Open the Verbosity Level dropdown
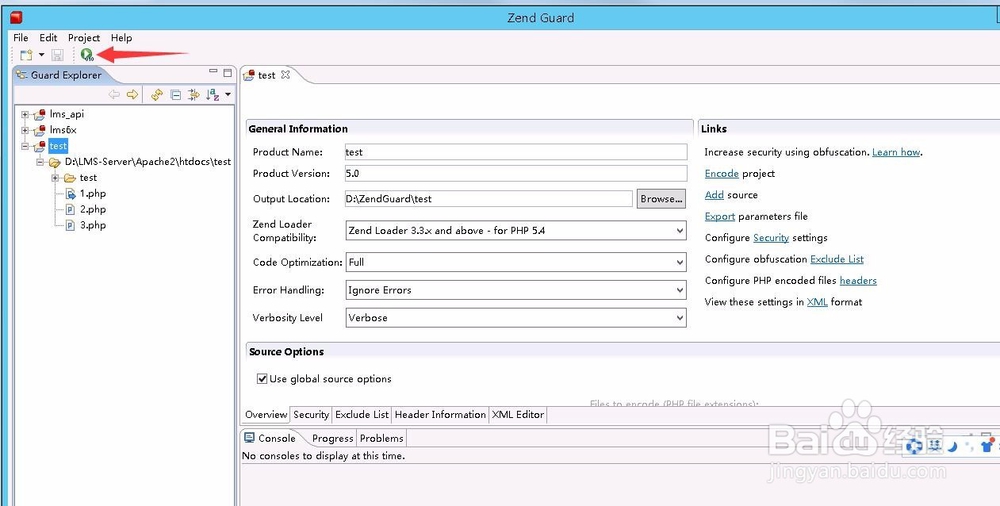This screenshot has height=506, width=1000. pyautogui.click(x=679, y=318)
